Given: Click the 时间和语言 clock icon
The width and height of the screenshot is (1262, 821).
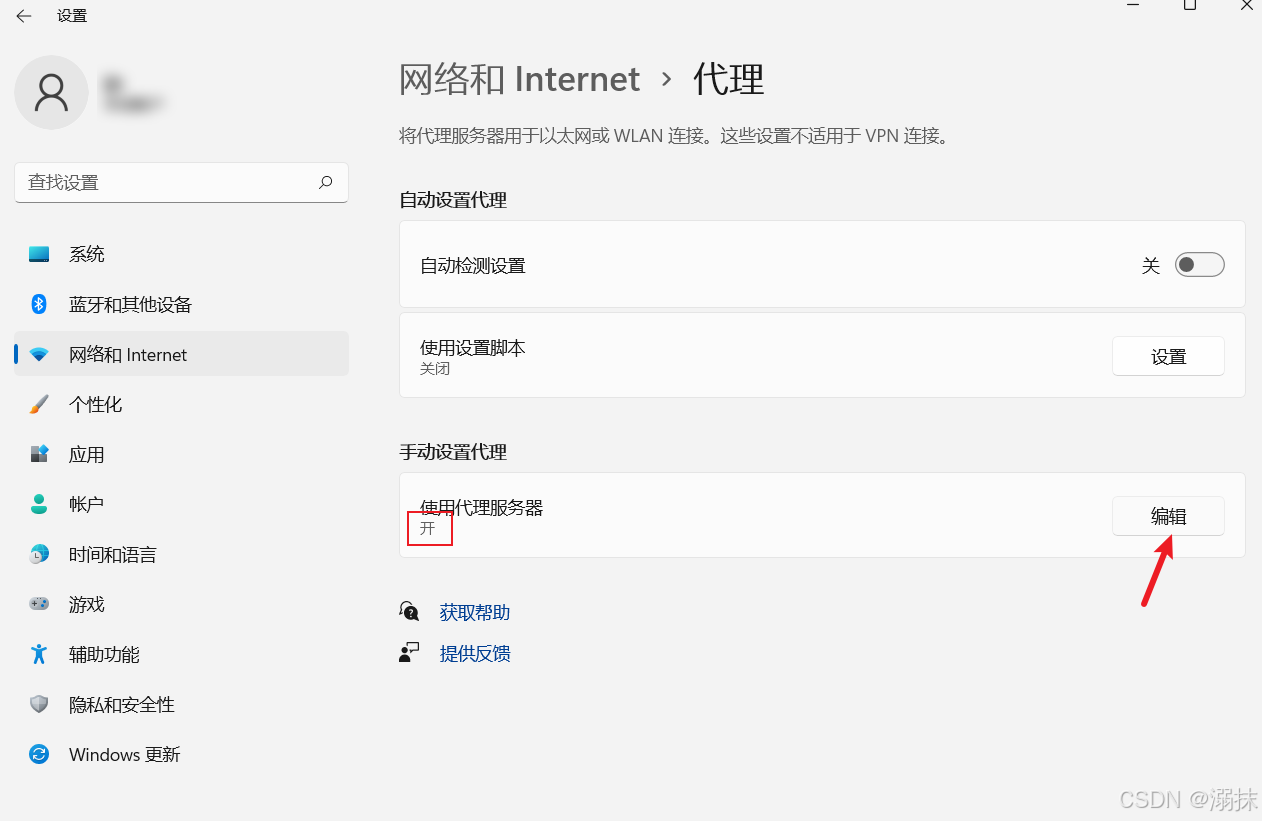Looking at the screenshot, I should [38, 554].
